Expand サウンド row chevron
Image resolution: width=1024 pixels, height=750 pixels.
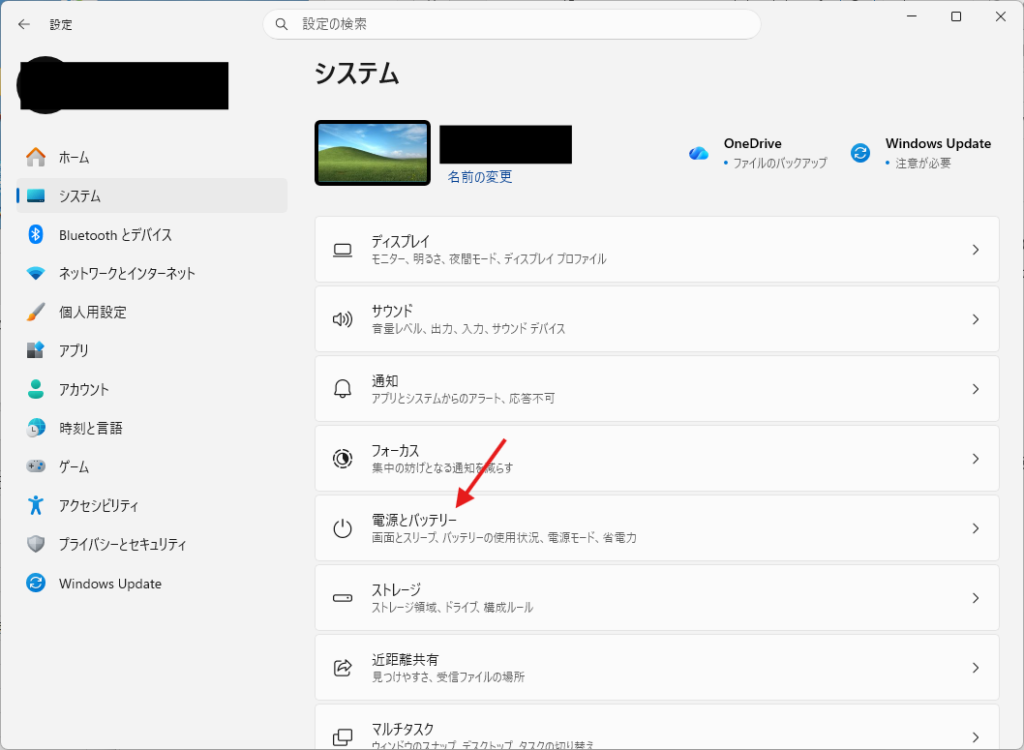coord(976,319)
